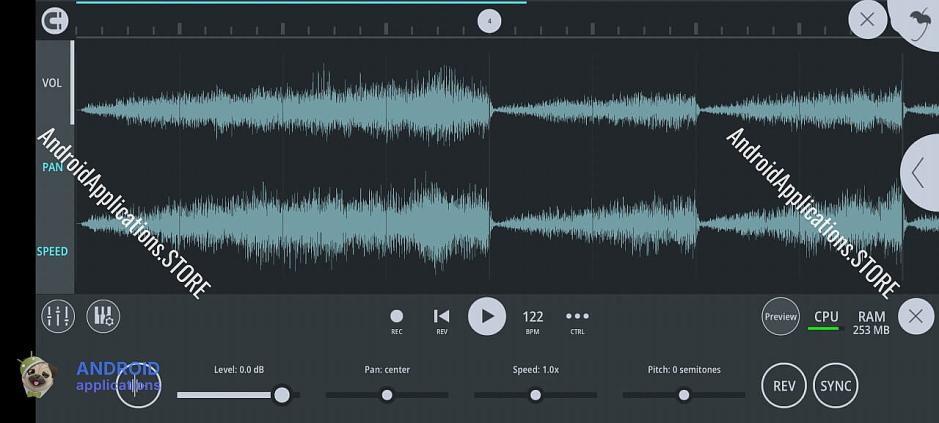Select the VOL automation tab
Image resolution: width=939 pixels, height=423 pixels.
click(52, 83)
